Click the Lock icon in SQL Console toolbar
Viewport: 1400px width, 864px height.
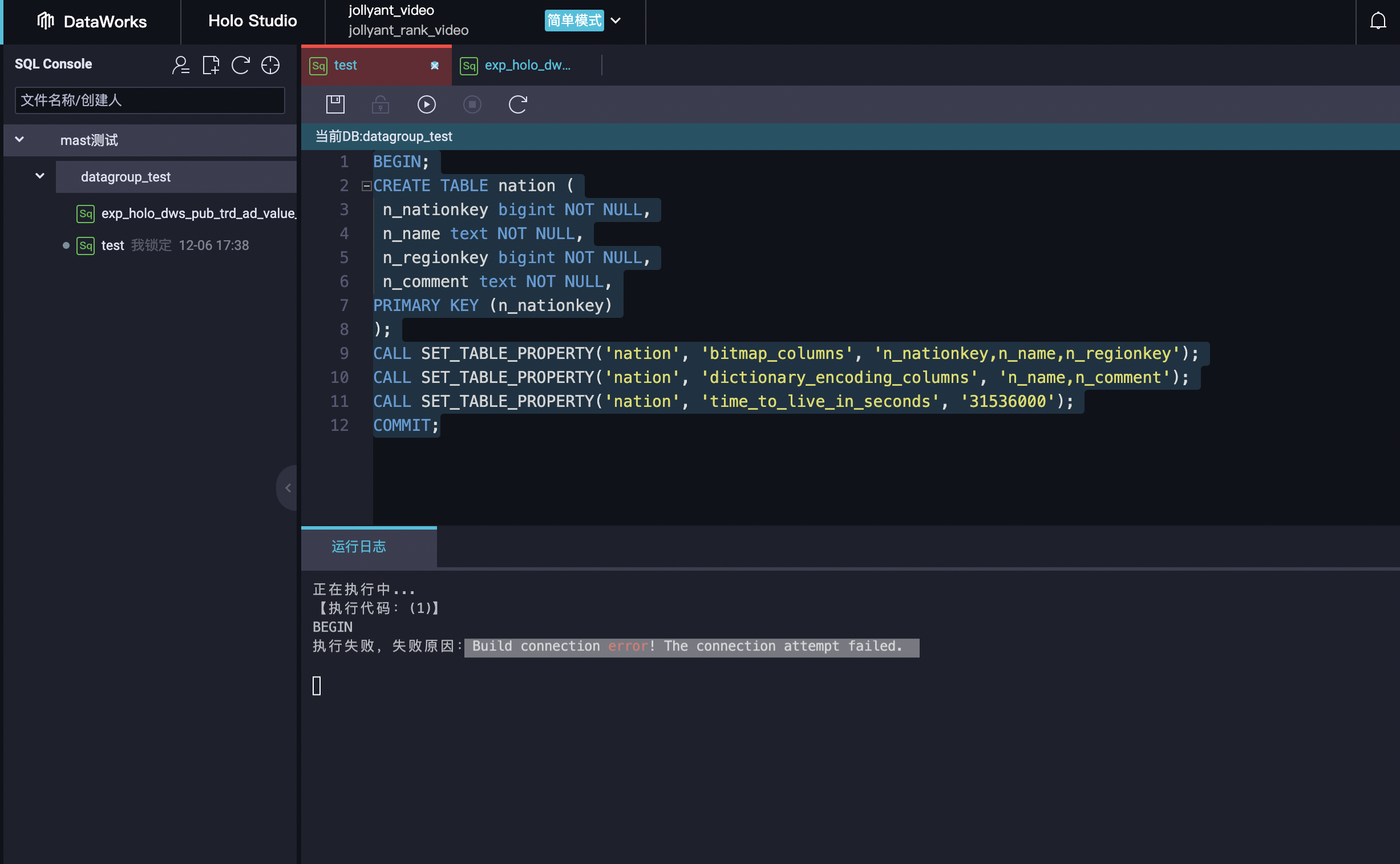380,104
